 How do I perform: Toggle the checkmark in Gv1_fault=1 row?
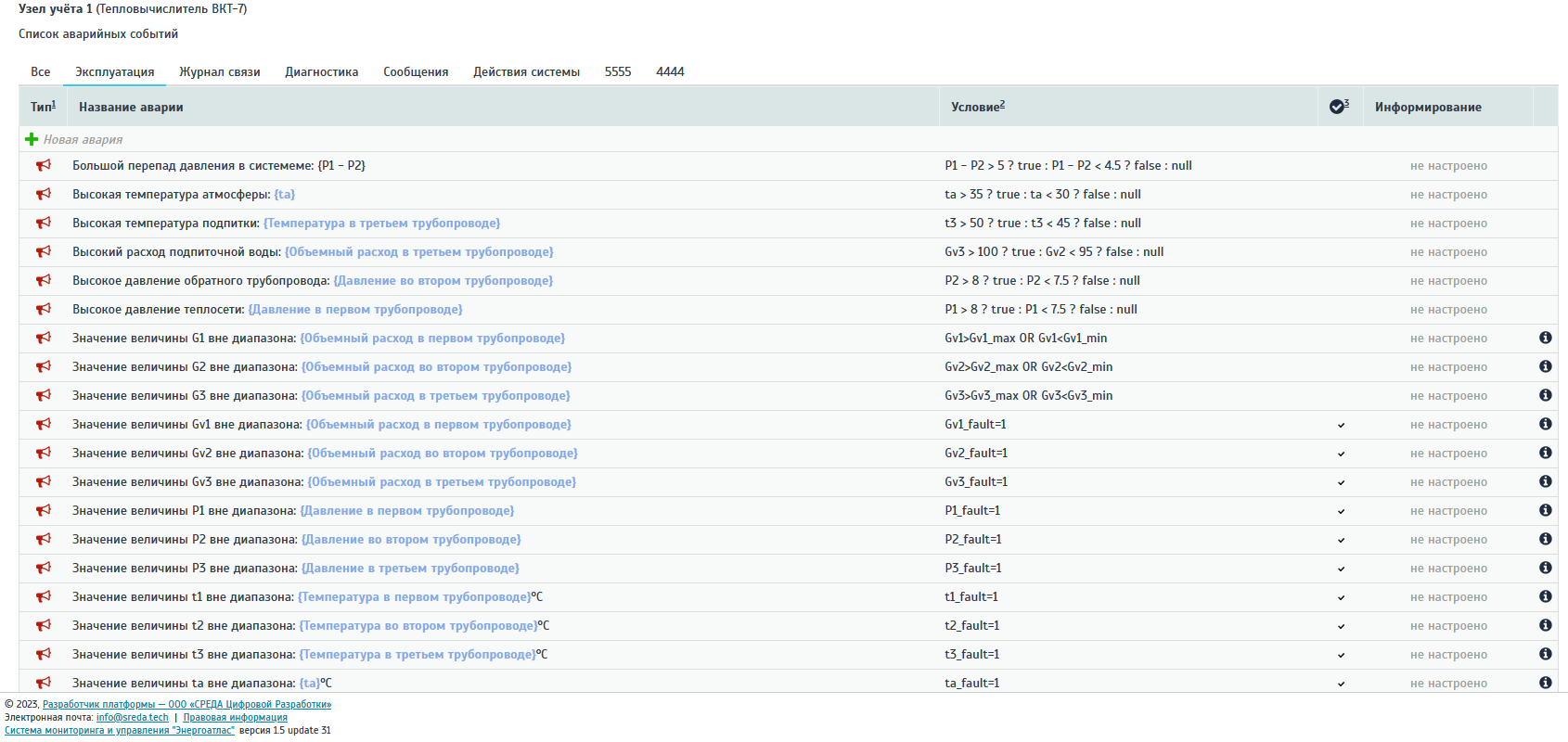point(1341,426)
